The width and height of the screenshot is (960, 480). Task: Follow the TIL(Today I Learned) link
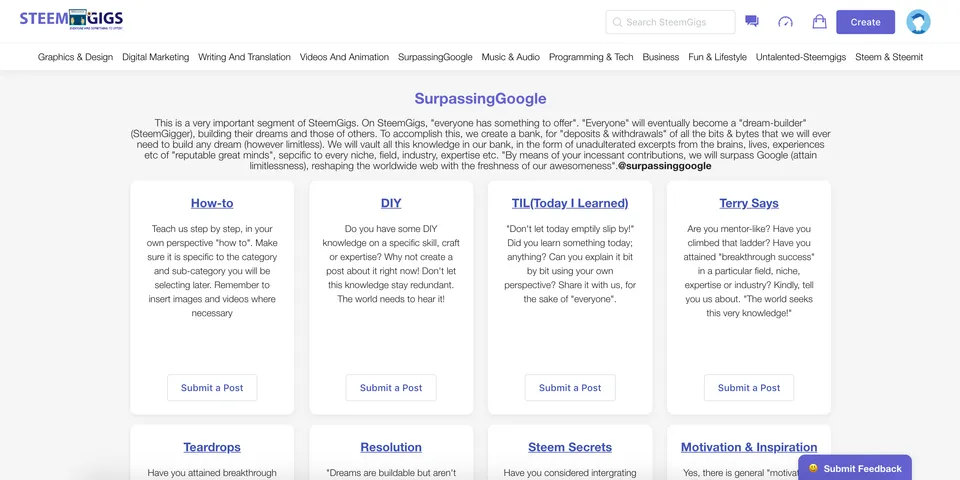570,203
